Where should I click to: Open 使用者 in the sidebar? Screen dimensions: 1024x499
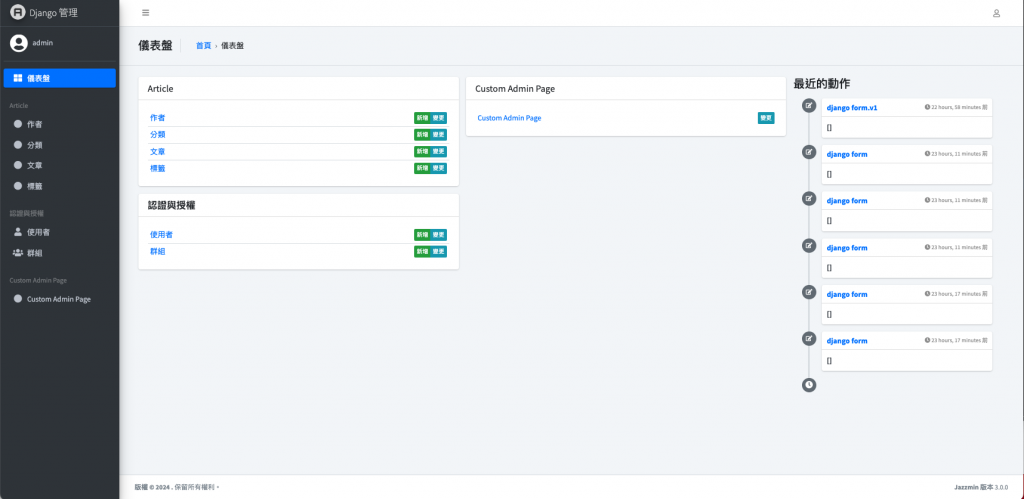point(59,232)
